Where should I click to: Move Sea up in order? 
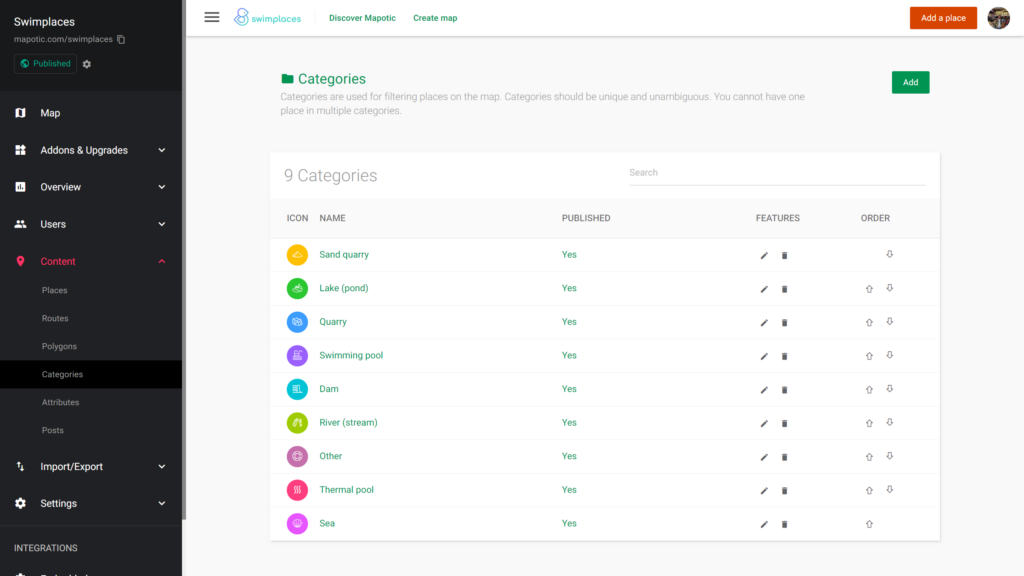tap(869, 524)
